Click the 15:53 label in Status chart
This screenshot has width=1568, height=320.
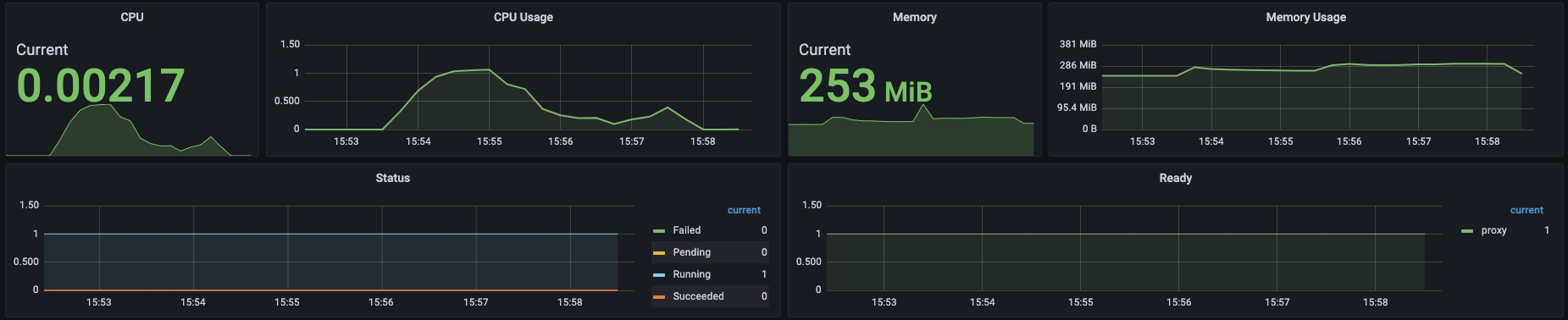(x=99, y=302)
